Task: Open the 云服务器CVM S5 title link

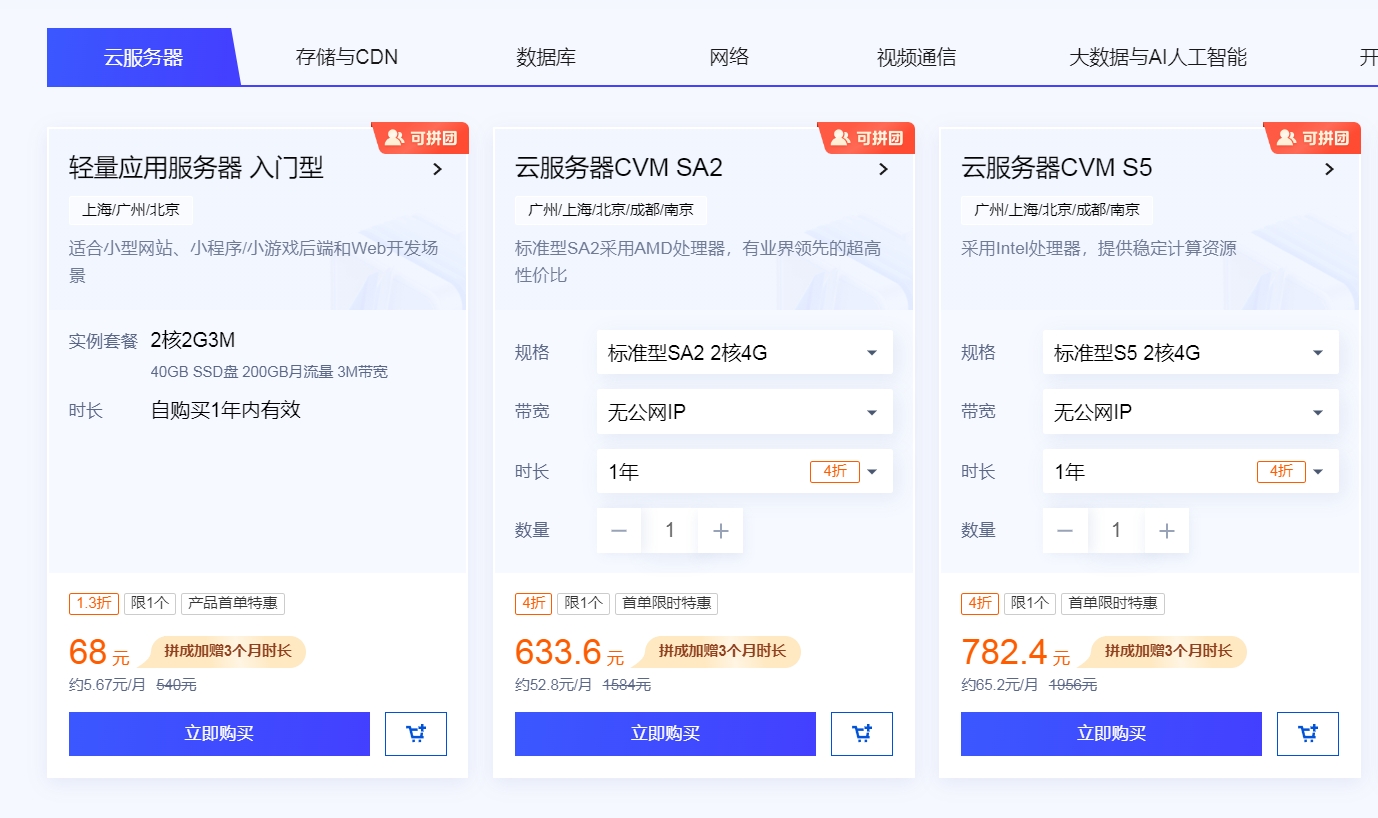Action: point(1057,168)
